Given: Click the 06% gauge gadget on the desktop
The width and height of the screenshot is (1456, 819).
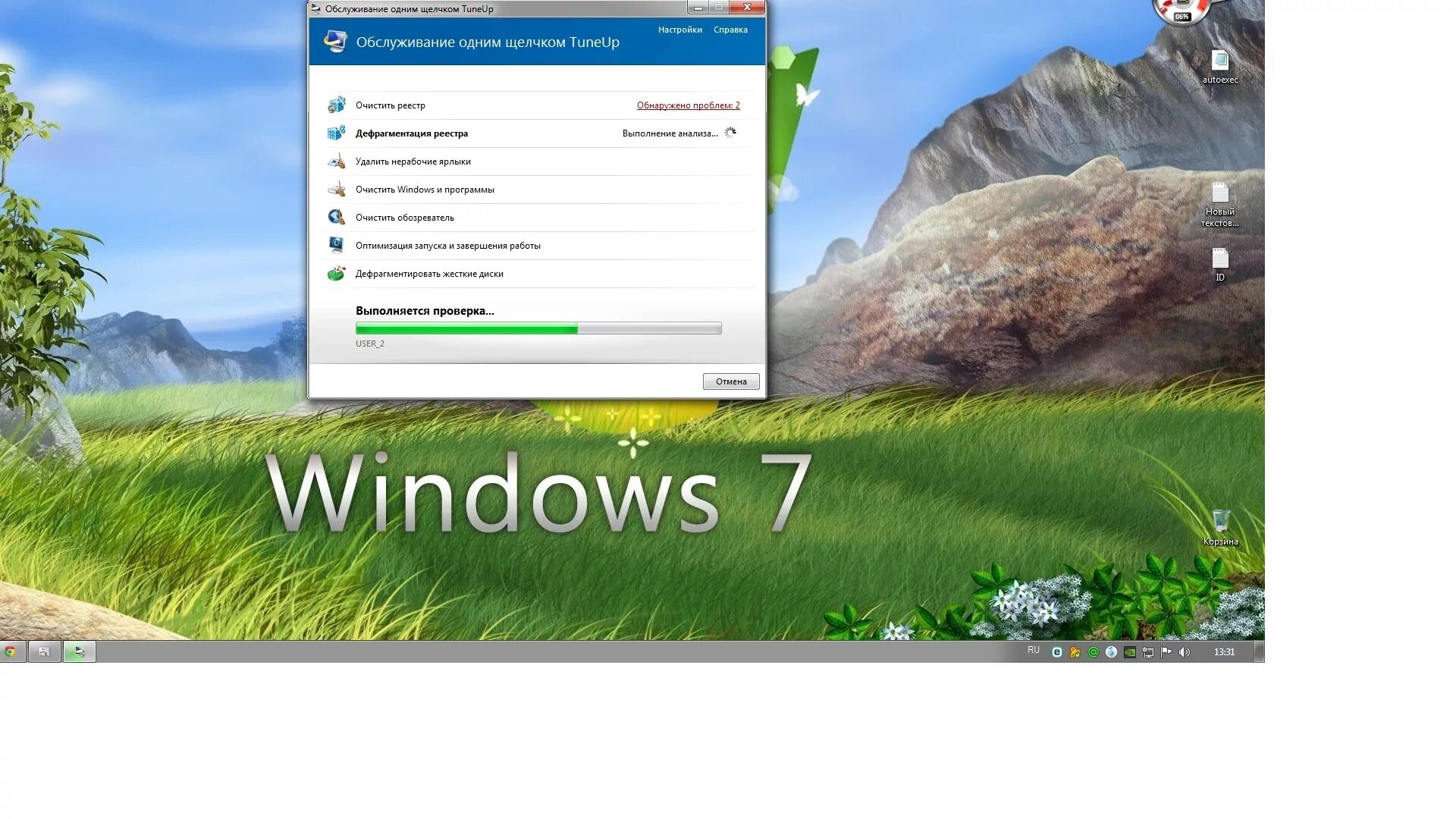Looking at the screenshot, I should (x=1181, y=11).
